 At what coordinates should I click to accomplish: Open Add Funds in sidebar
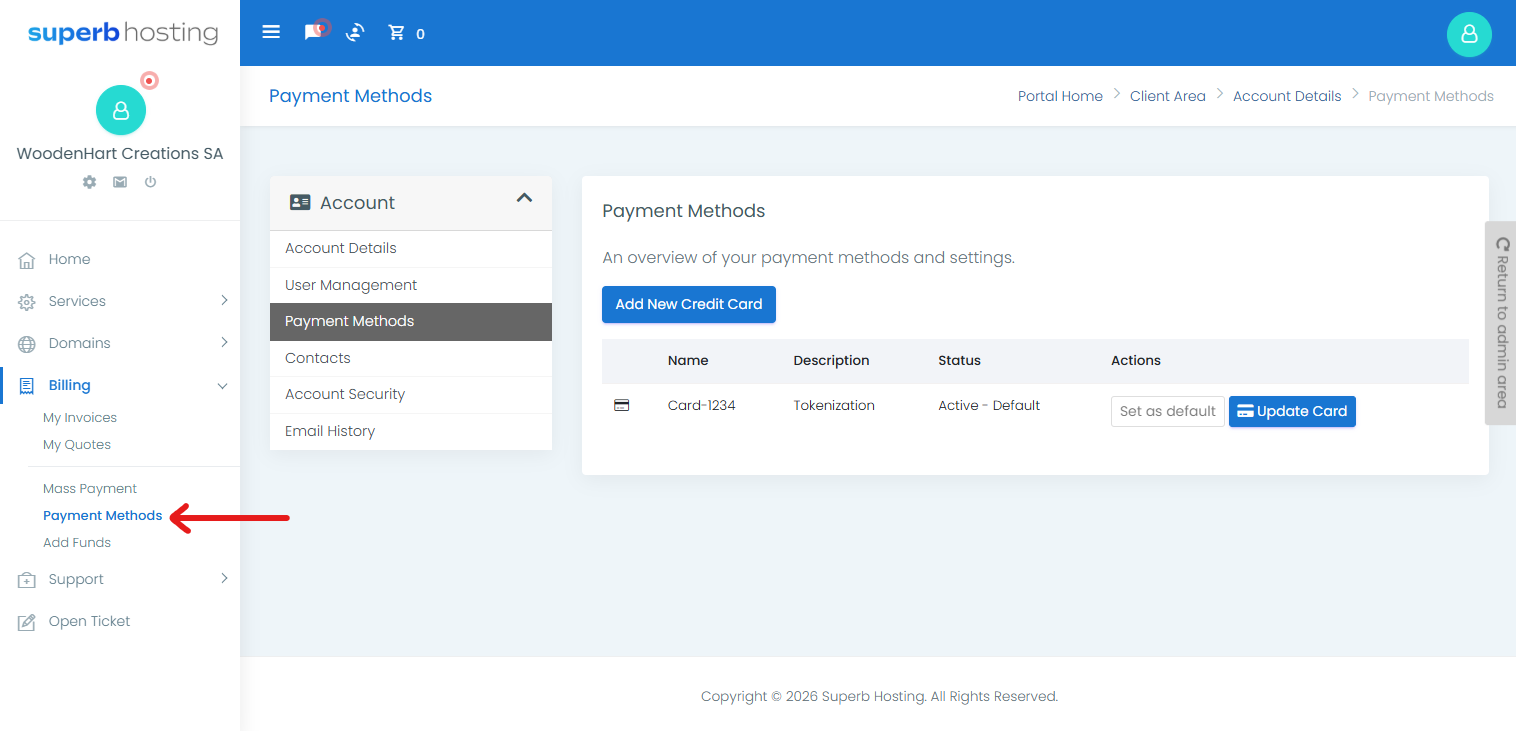(77, 543)
